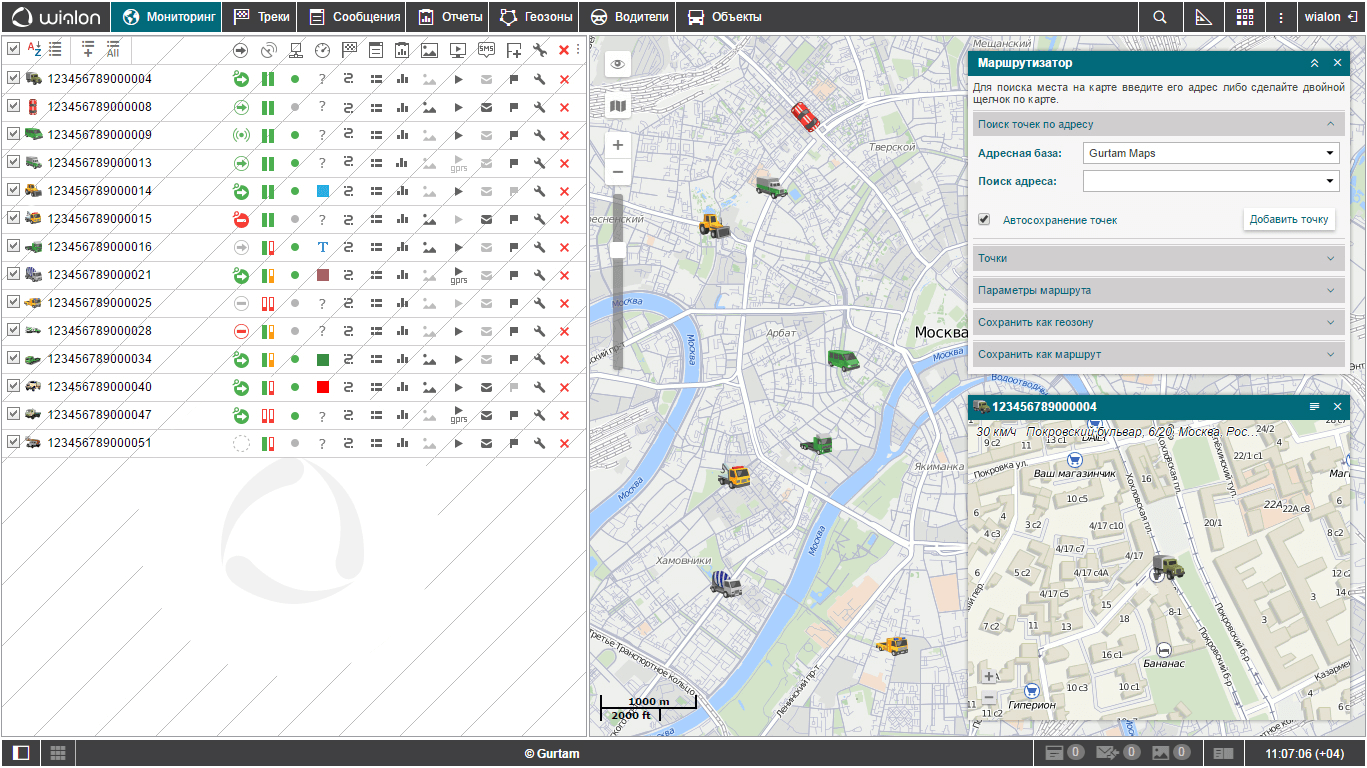Screen dimensions: 1367x768
Task: Click the Поиск адреса input field
Action: (x=1200, y=181)
